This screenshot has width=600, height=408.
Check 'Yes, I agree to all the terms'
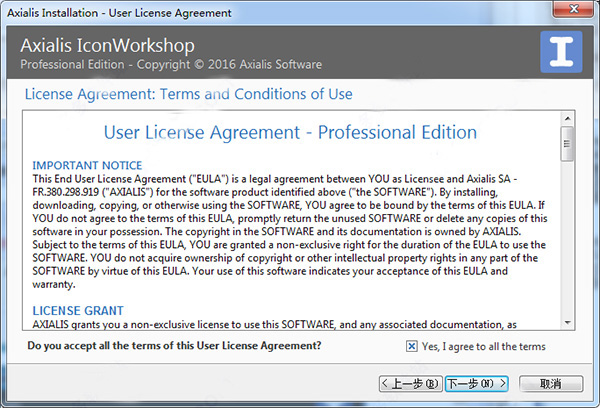(412, 346)
